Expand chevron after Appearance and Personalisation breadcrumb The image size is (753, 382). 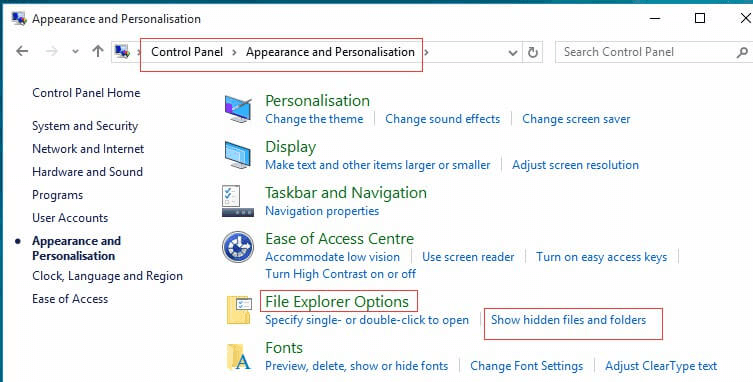[x=426, y=52]
